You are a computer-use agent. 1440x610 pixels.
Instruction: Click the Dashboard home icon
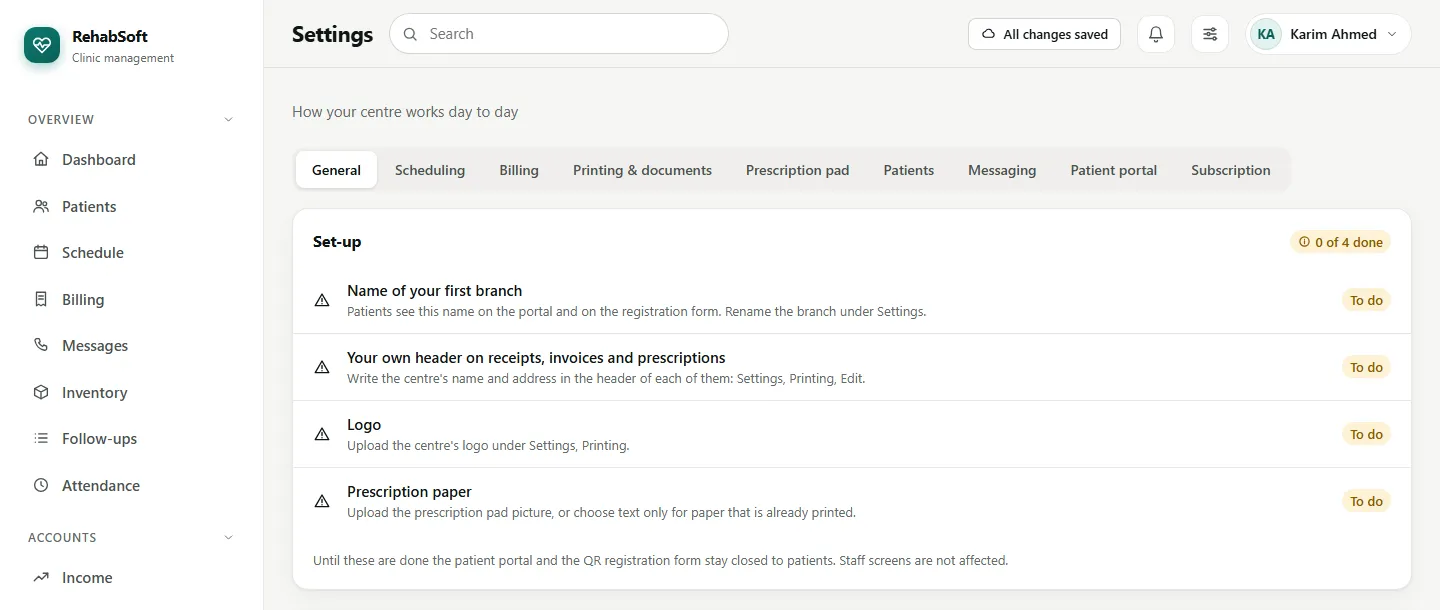click(41, 159)
